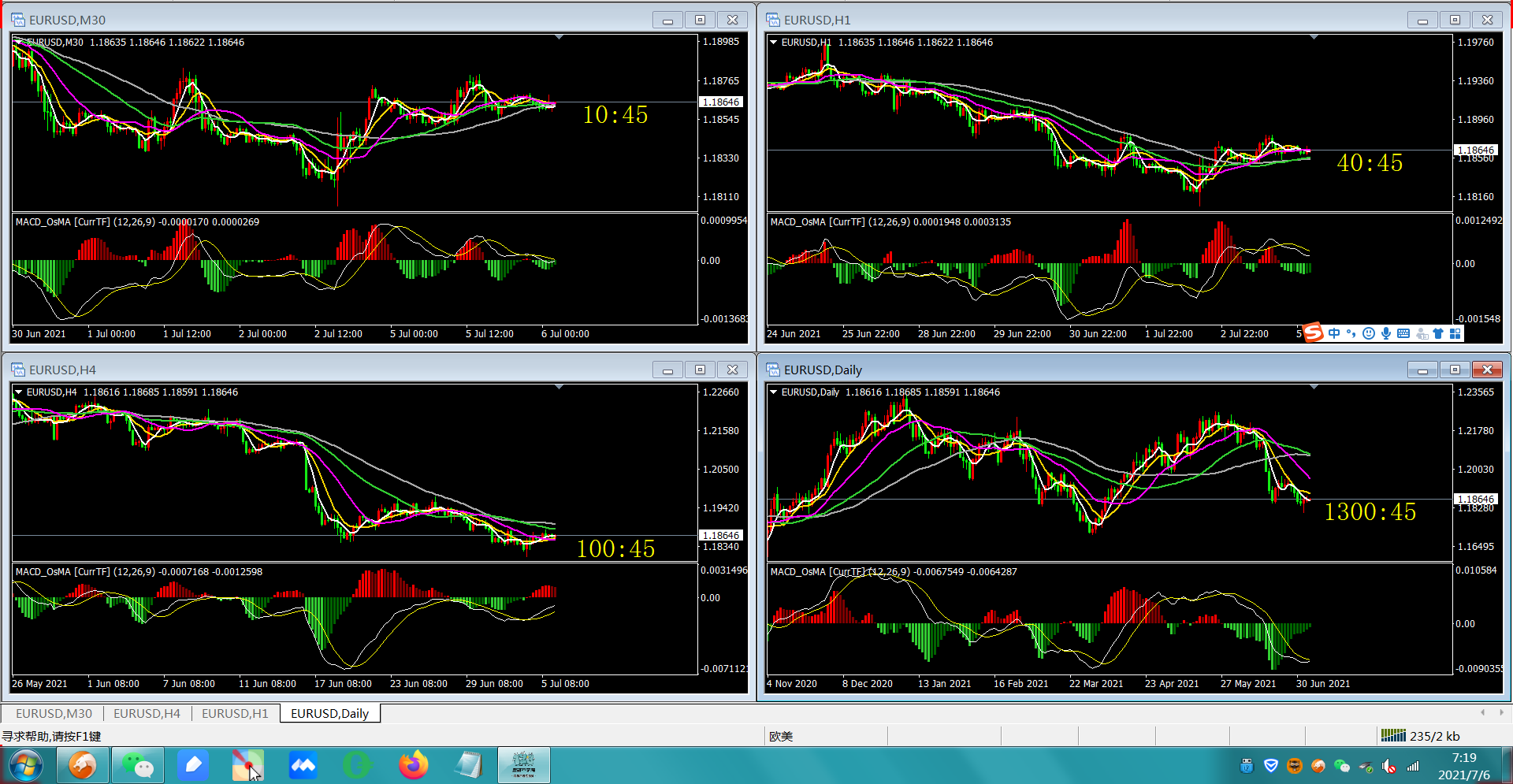Image resolution: width=1513 pixels, height=784 pixels.
Task: Open the Sogou toolbox grid icon
Action: [x=1455, y=333]
